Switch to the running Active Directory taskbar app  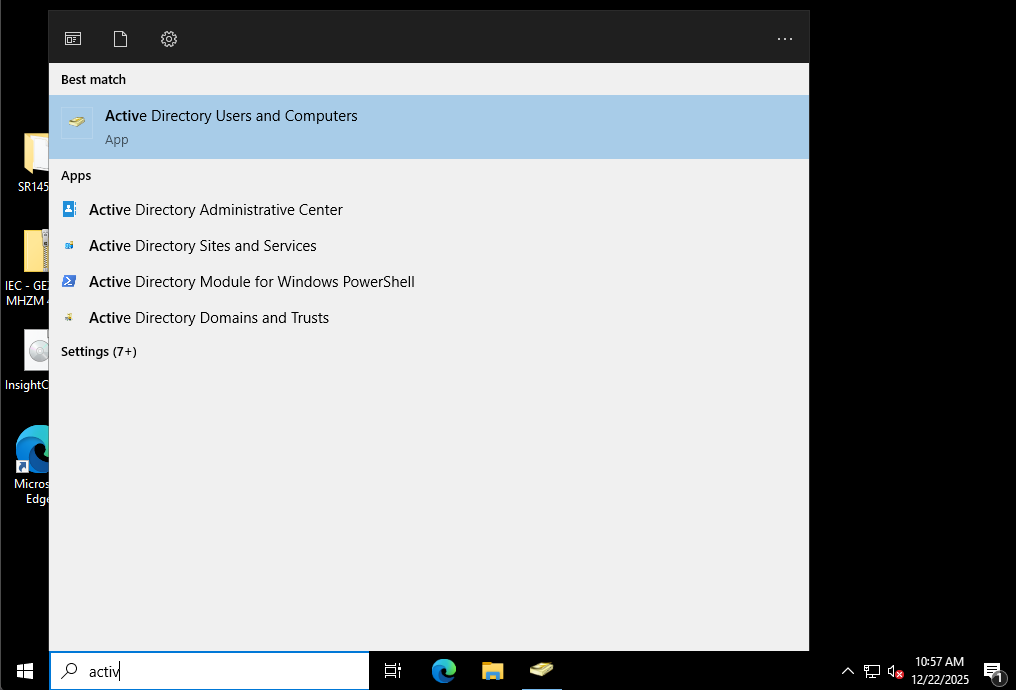(541, 671)
